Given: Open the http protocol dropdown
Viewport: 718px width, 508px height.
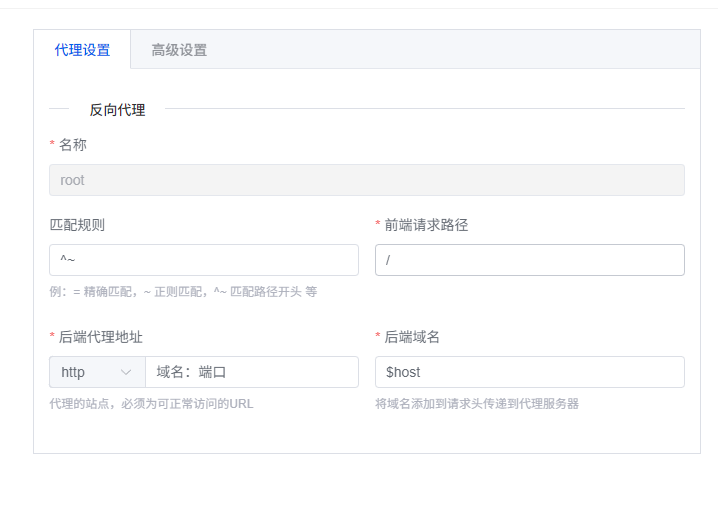Looking at the screenshot, I should [x=97, y=372].
